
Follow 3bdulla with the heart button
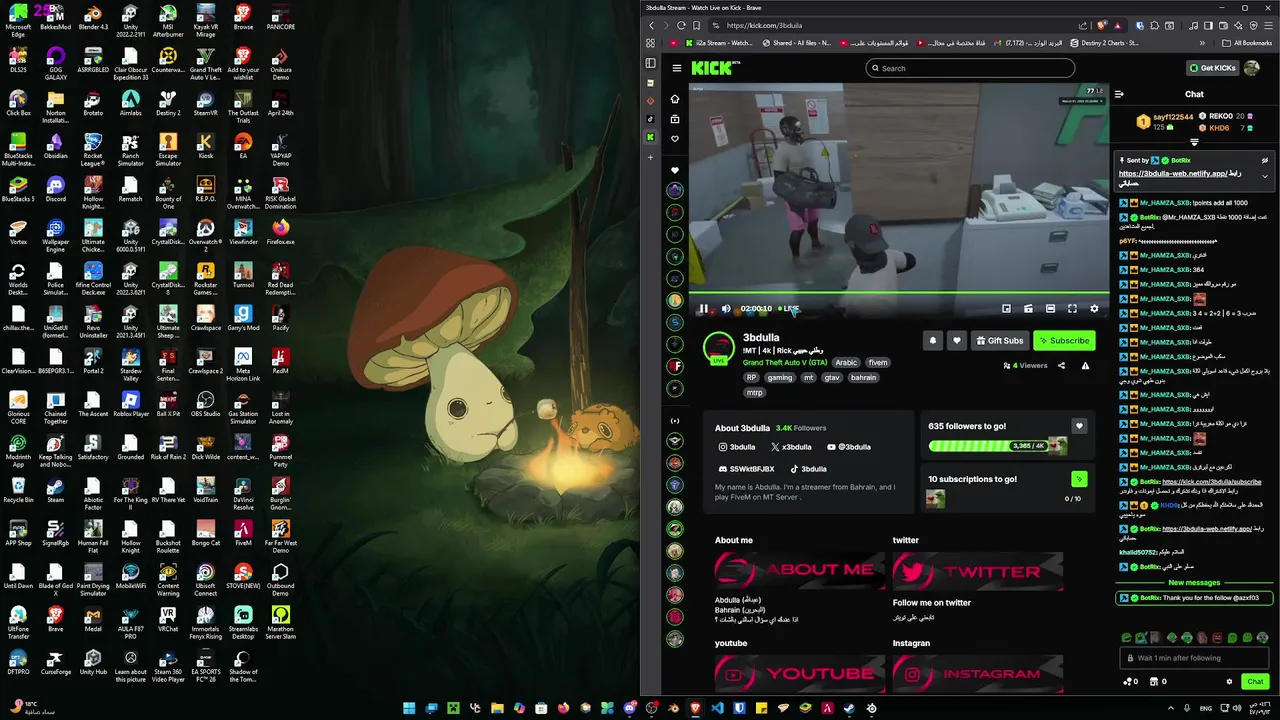point(957,341)
